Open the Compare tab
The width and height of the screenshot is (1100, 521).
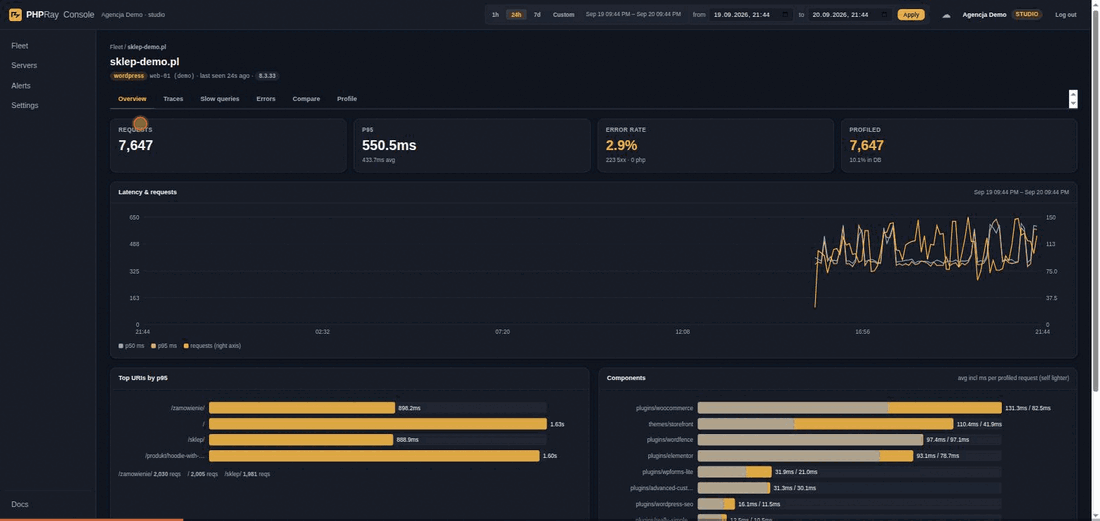pos(306,99)
